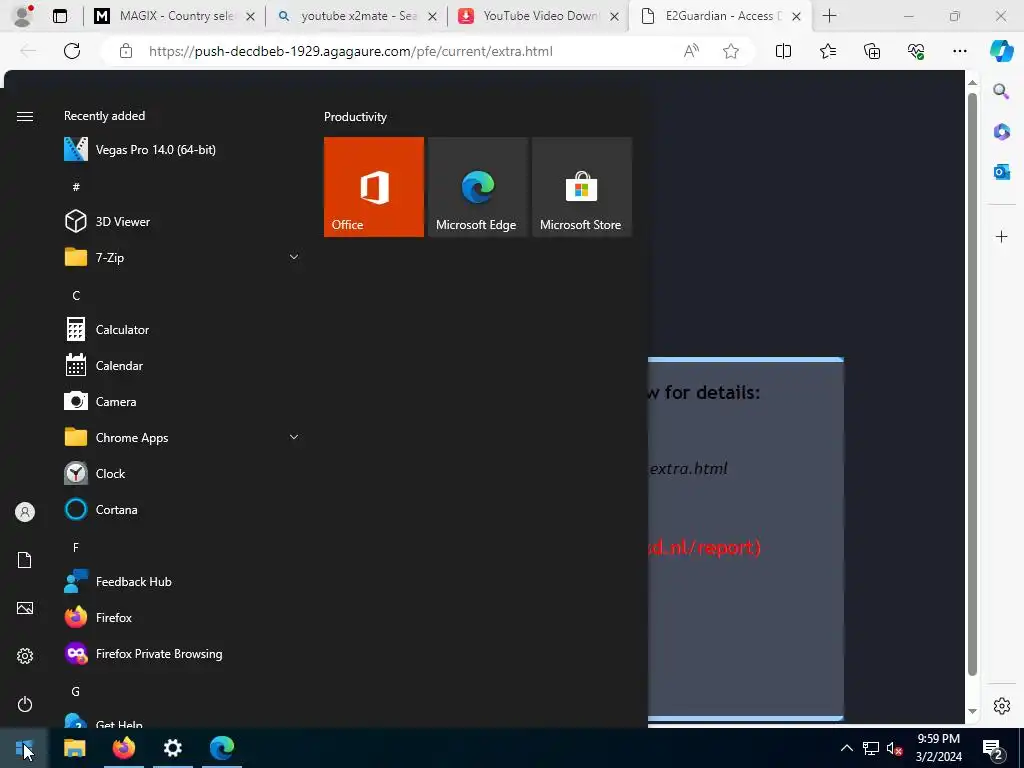
Task: Add this page to favorites star
Action: coord(731,51)
